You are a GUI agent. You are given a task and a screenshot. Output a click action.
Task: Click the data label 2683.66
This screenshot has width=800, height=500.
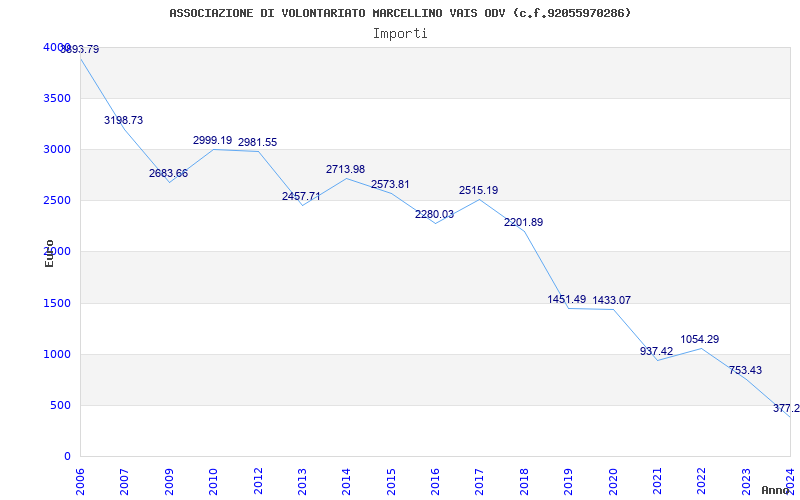click(x=168, y=173)
